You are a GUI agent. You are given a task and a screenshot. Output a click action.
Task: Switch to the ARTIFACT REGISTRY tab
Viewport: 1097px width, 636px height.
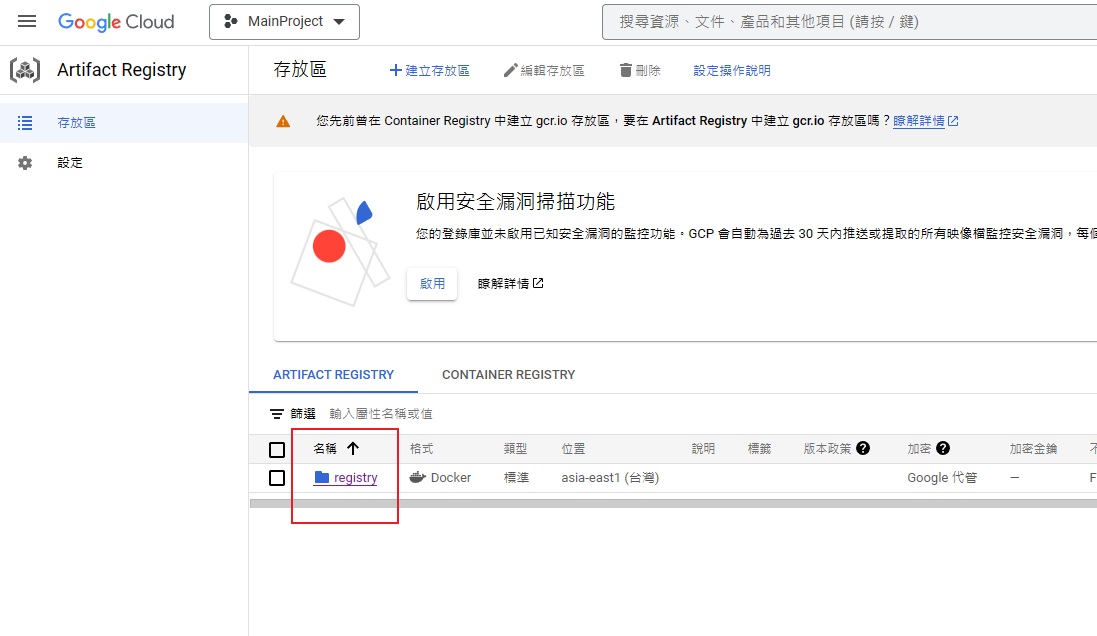click(334, 375)
